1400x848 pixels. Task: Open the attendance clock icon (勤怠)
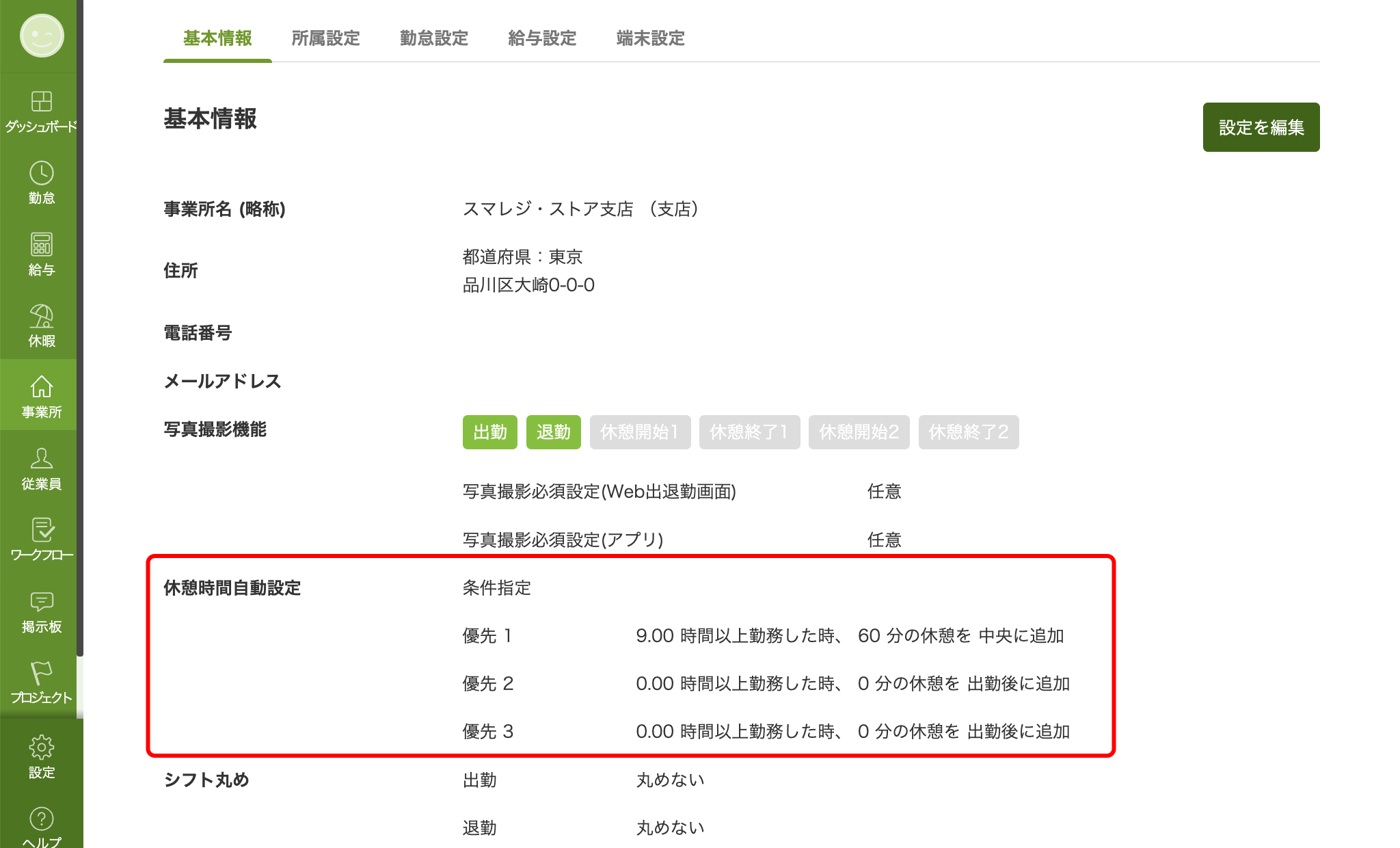(x=41, y=174)
